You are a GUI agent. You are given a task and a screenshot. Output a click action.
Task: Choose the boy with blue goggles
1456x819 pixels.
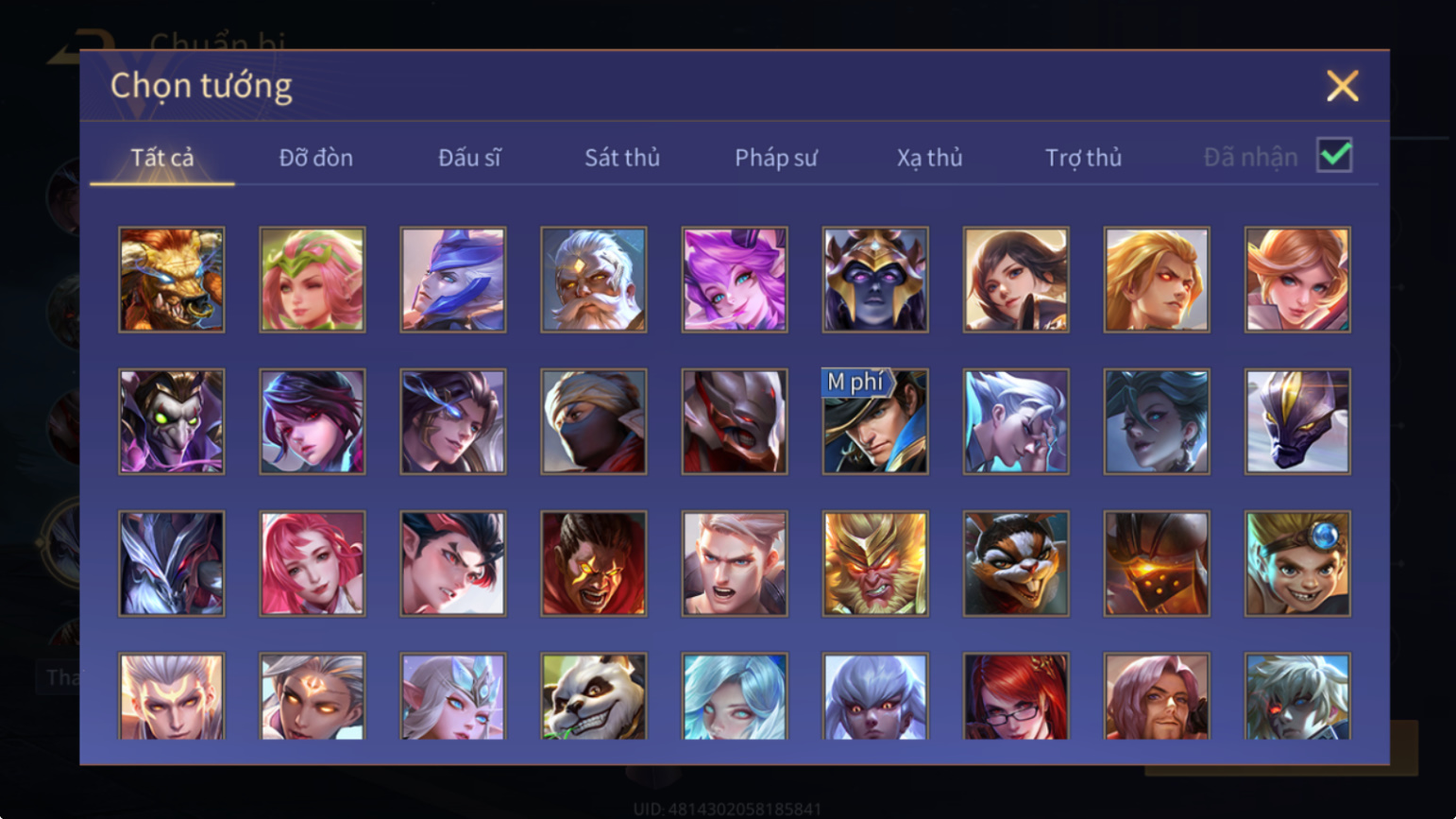point(1297,564)
